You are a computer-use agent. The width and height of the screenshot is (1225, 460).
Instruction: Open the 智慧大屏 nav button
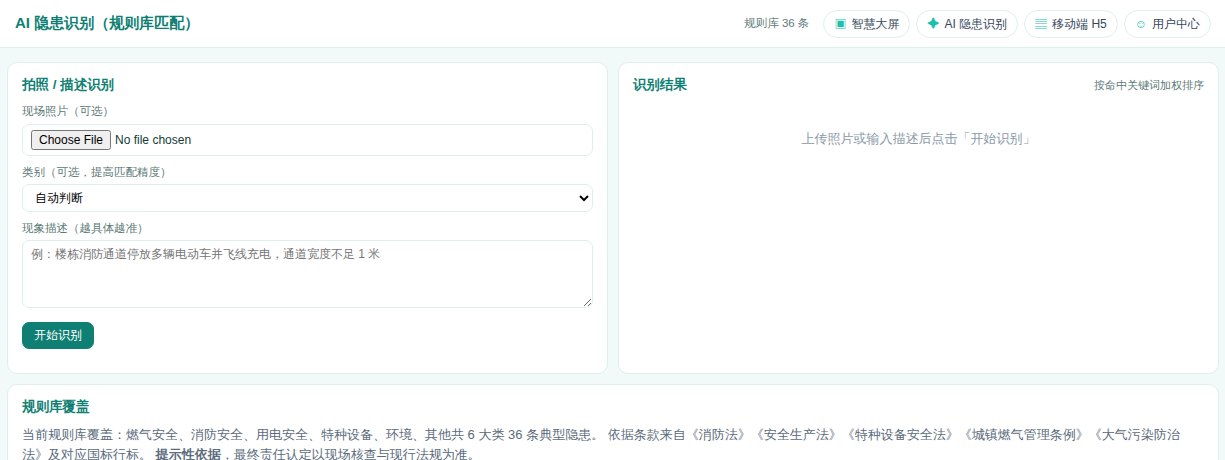866,23
